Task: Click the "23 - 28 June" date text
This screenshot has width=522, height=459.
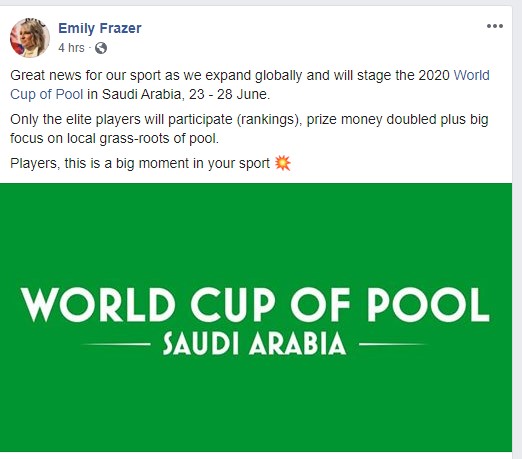Action: point(228,94)
